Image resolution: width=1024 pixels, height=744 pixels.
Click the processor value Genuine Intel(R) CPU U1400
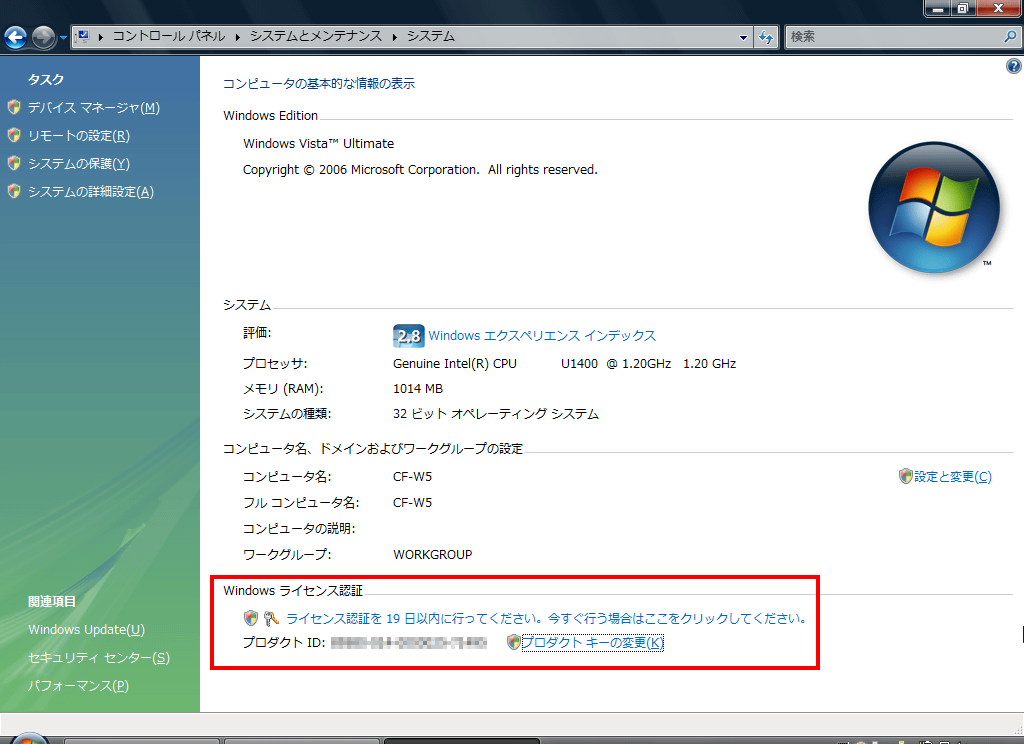click(564, 364)
